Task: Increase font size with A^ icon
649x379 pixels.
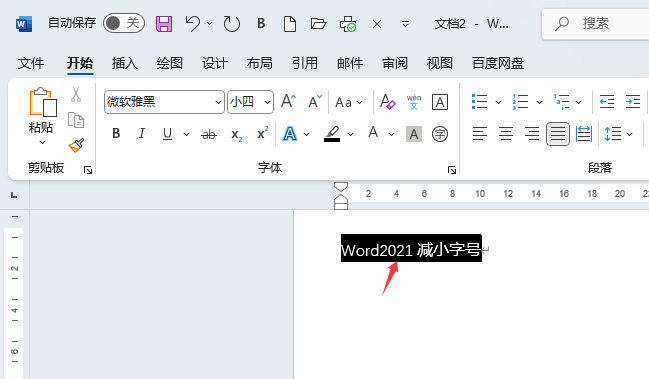Action: (288, 101)
